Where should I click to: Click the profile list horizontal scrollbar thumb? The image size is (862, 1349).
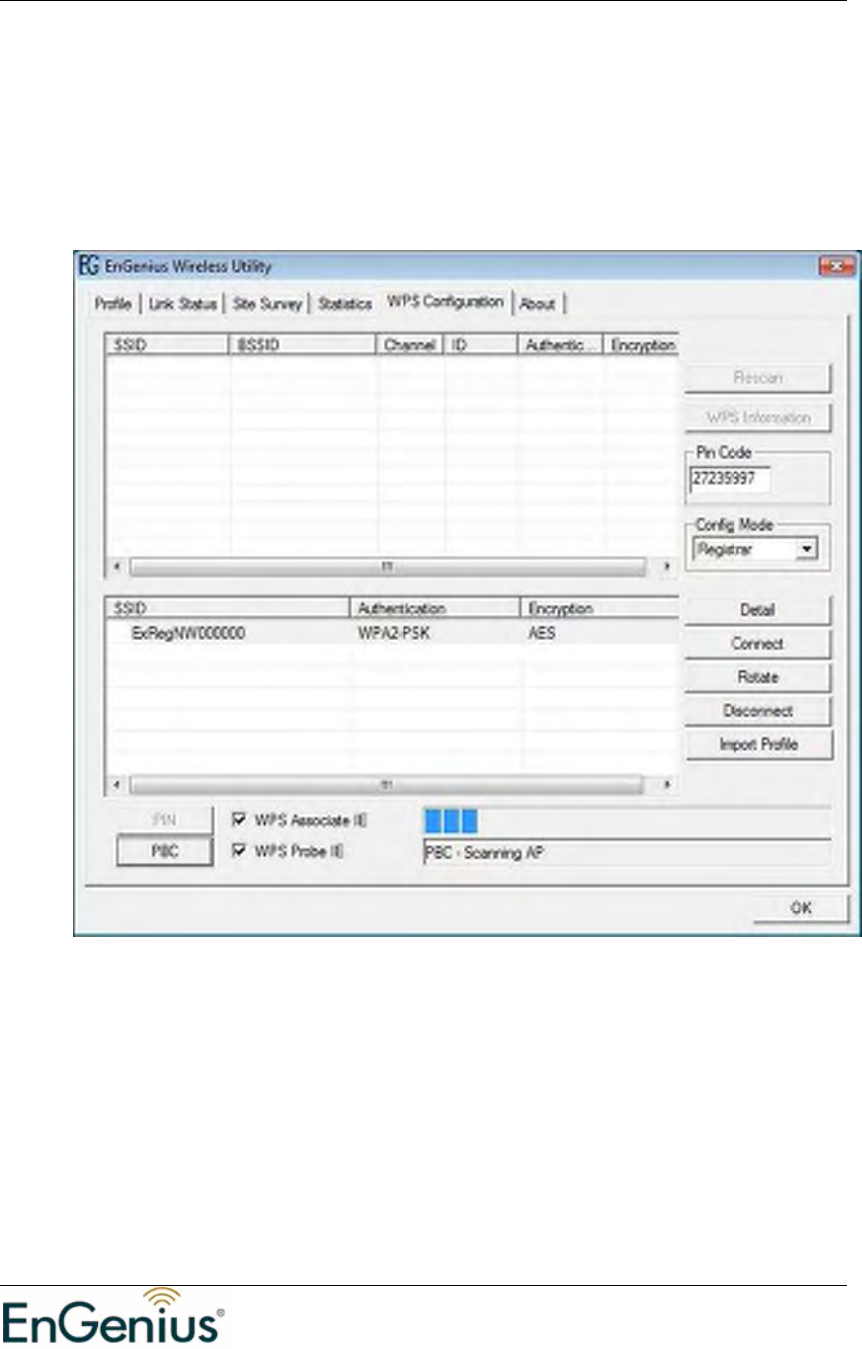click(x=387, y=784)
